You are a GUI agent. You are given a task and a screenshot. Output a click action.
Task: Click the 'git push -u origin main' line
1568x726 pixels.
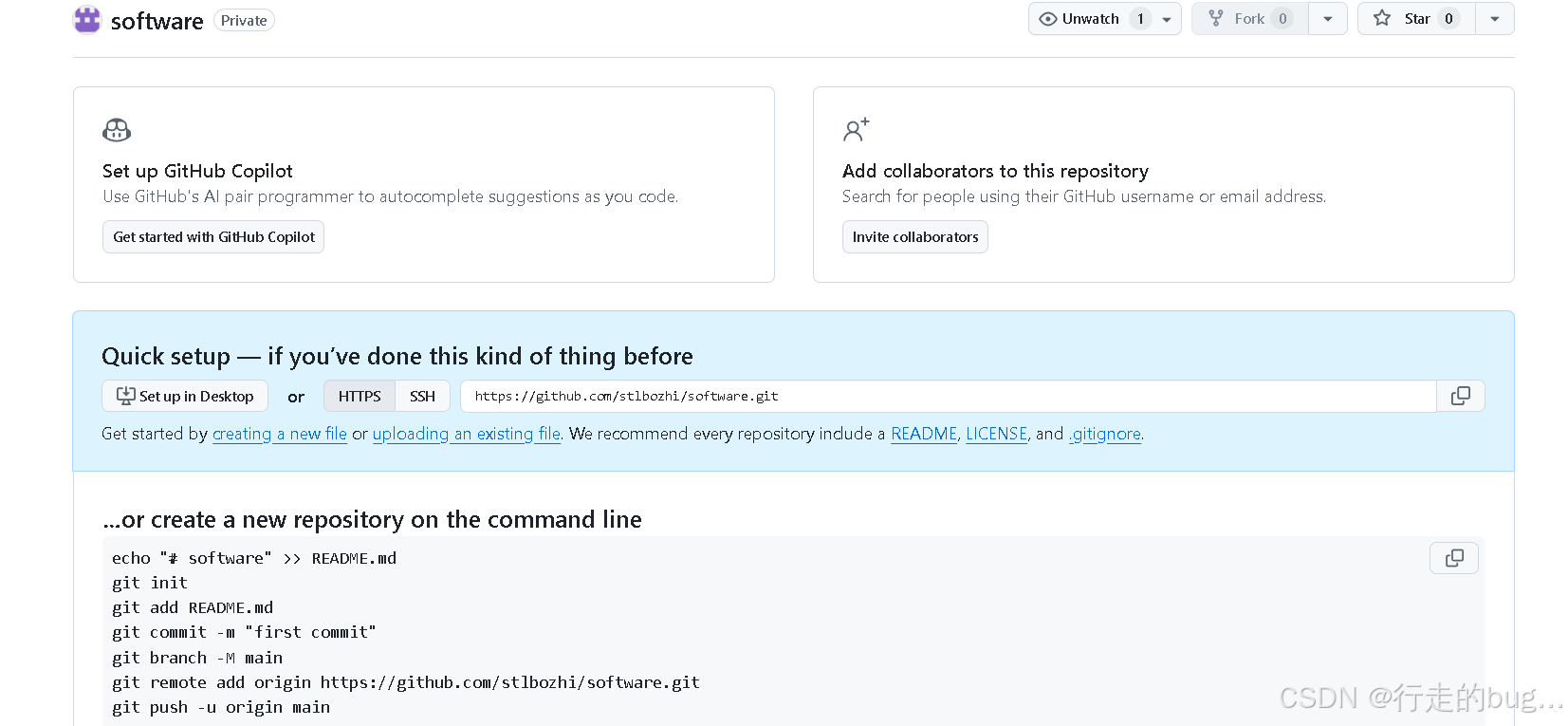tap(221, 707)
